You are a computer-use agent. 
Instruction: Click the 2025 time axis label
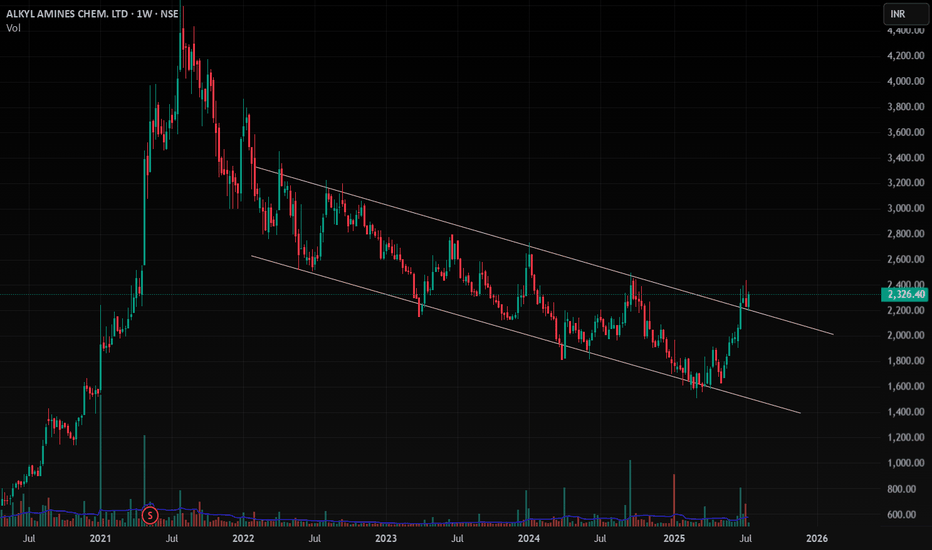674,539
